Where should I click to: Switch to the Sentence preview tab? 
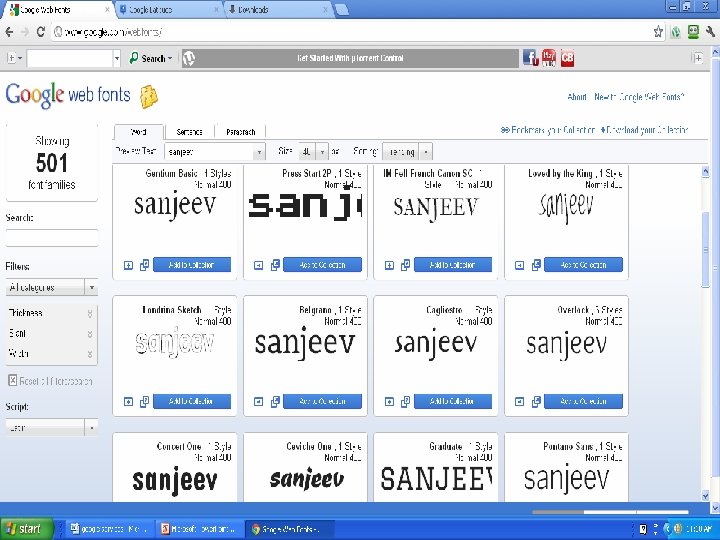(189, 132)
